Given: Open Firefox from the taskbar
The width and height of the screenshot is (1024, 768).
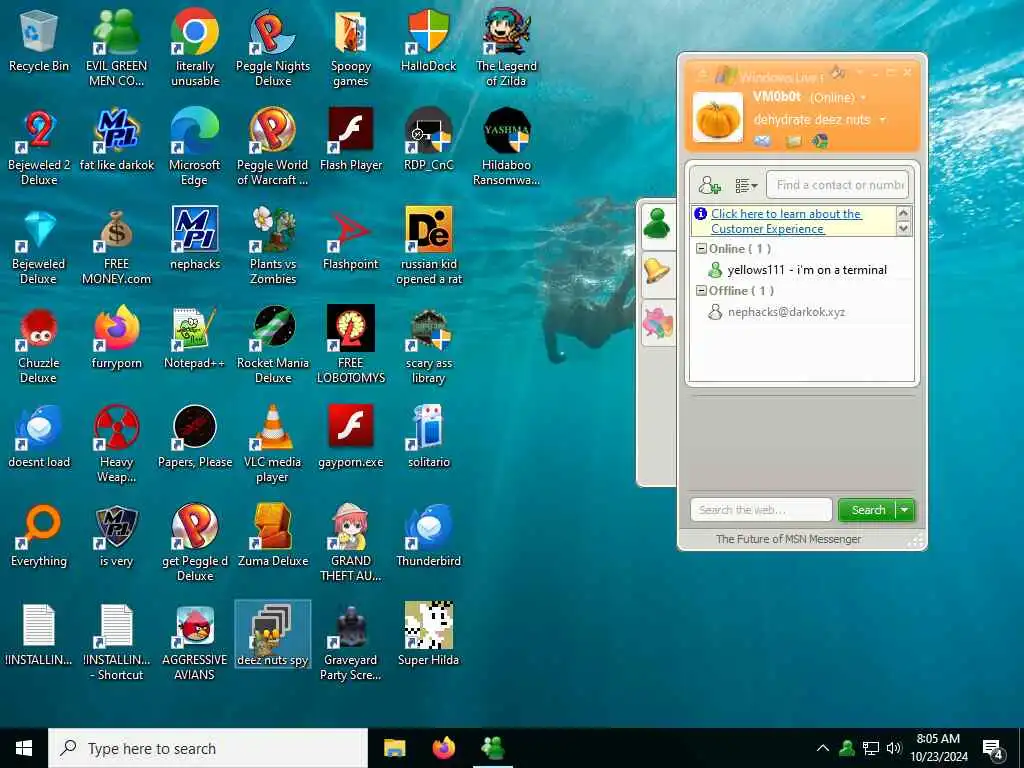Looking at the screenshot, I should (x=444, y=748).
